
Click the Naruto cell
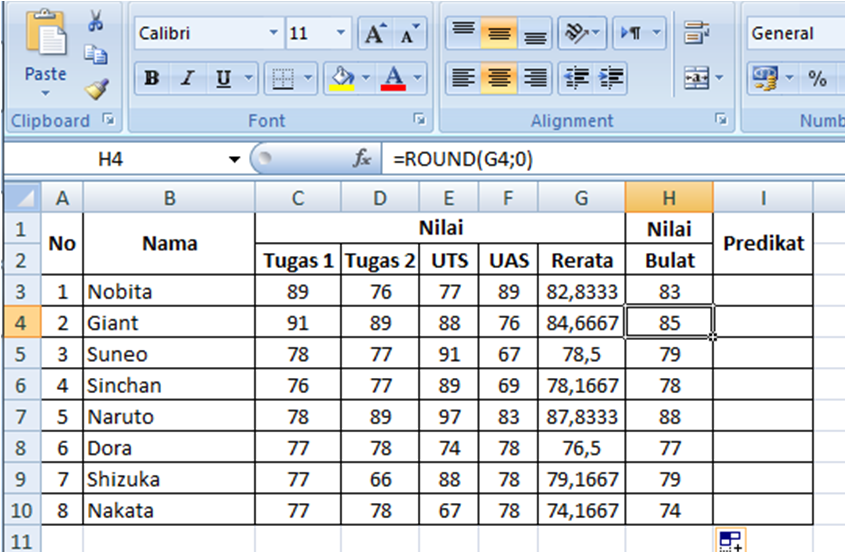pyautogui.click(x=169, y=417)
